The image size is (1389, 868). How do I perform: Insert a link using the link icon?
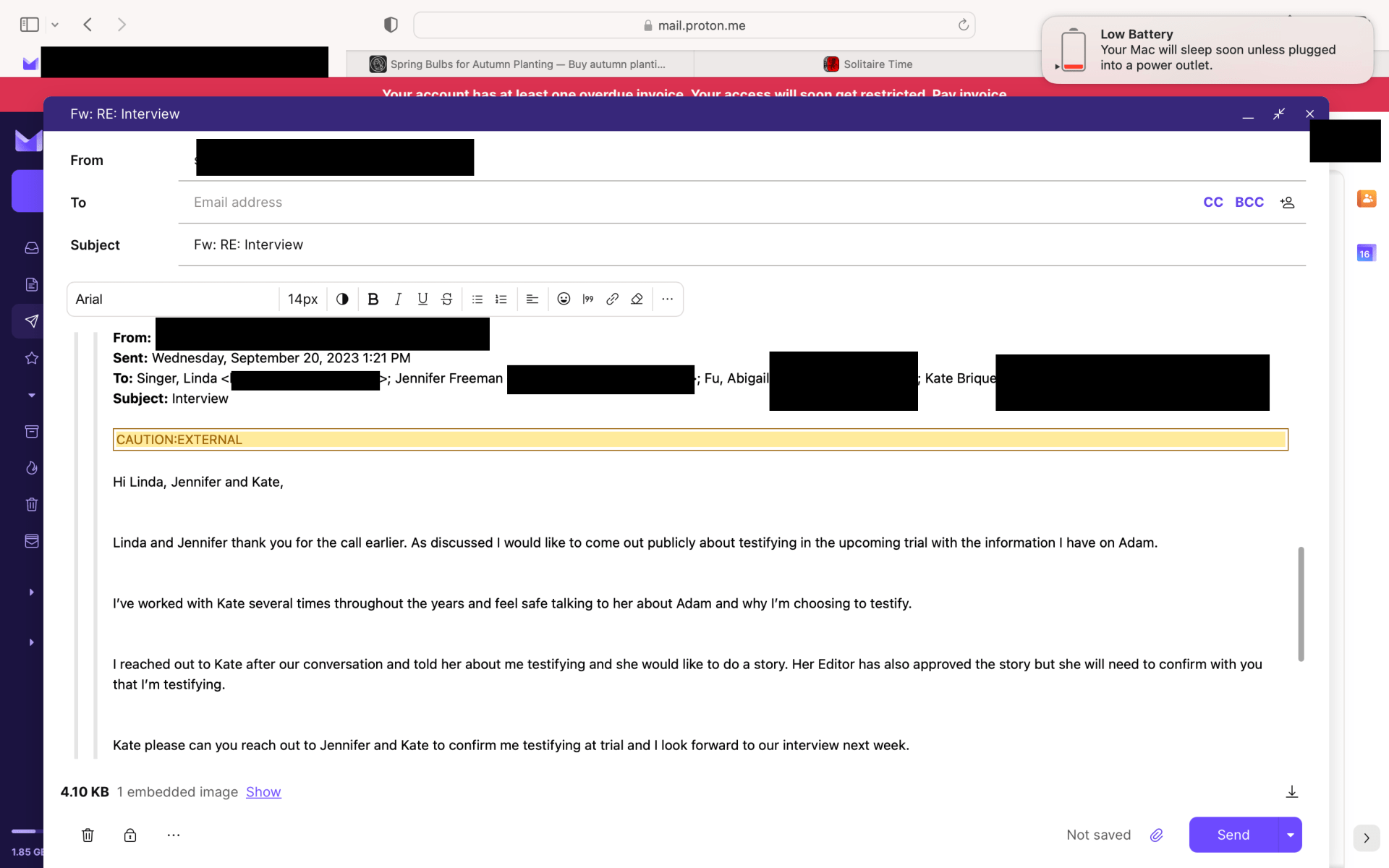pos(612,299)
